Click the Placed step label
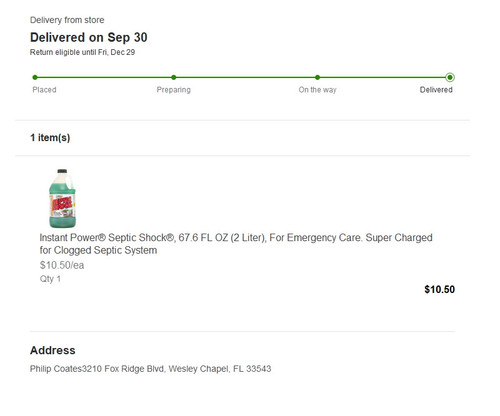This screenshot has height=416, width=500. 44,90
